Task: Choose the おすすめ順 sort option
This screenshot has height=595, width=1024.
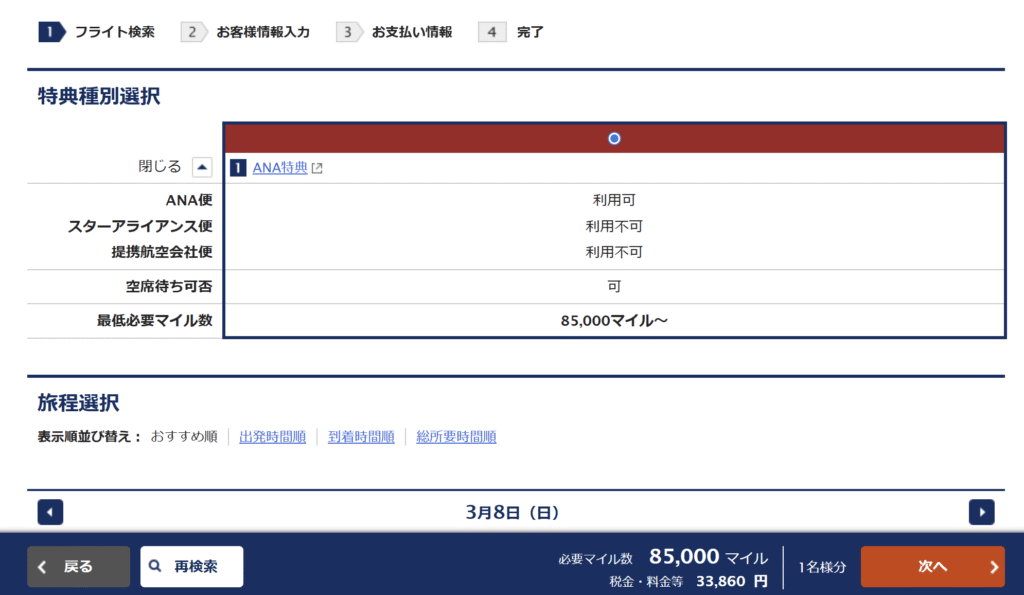Action: tap(184, 437)
